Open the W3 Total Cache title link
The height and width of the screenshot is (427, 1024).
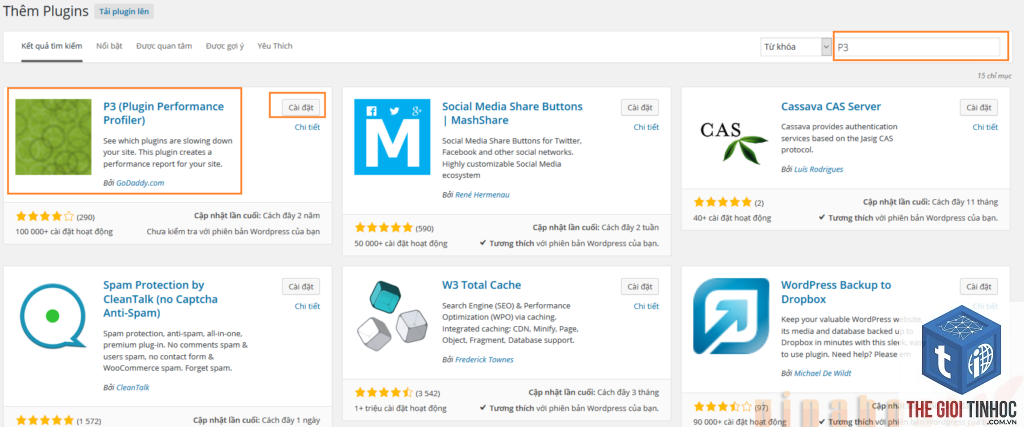(x=481, y=285)
